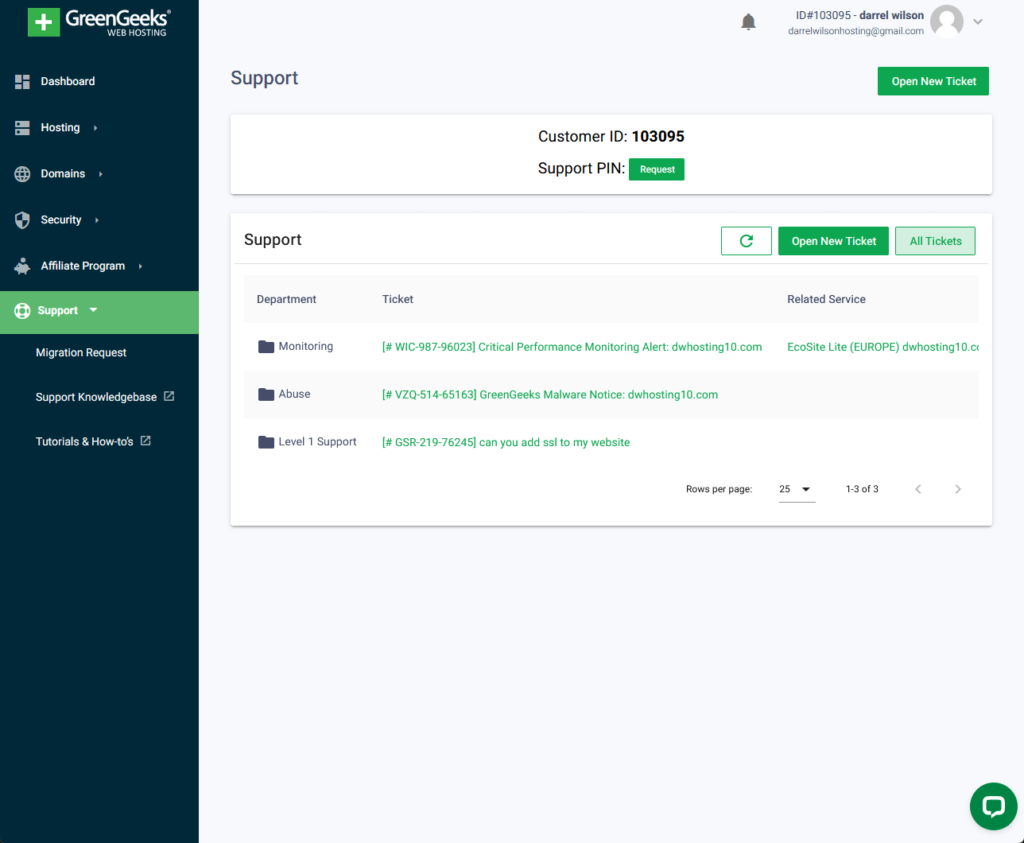Show All Tickets
Viewport: 1024px width, 843px height.
935,241
